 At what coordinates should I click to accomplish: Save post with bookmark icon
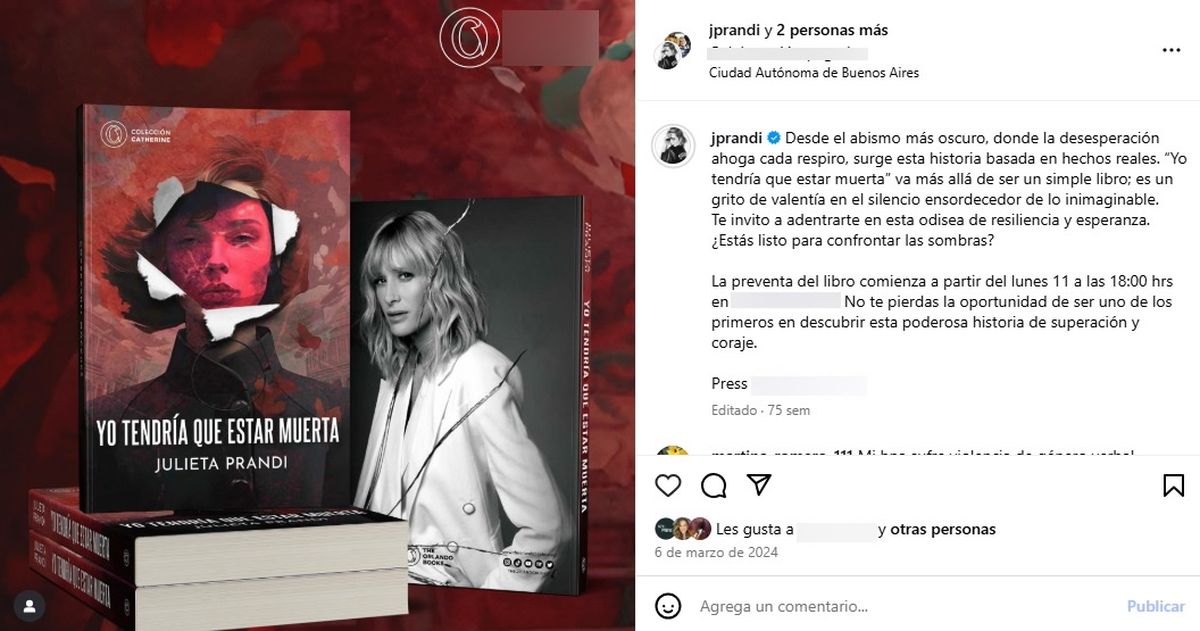coord(1173,486)
